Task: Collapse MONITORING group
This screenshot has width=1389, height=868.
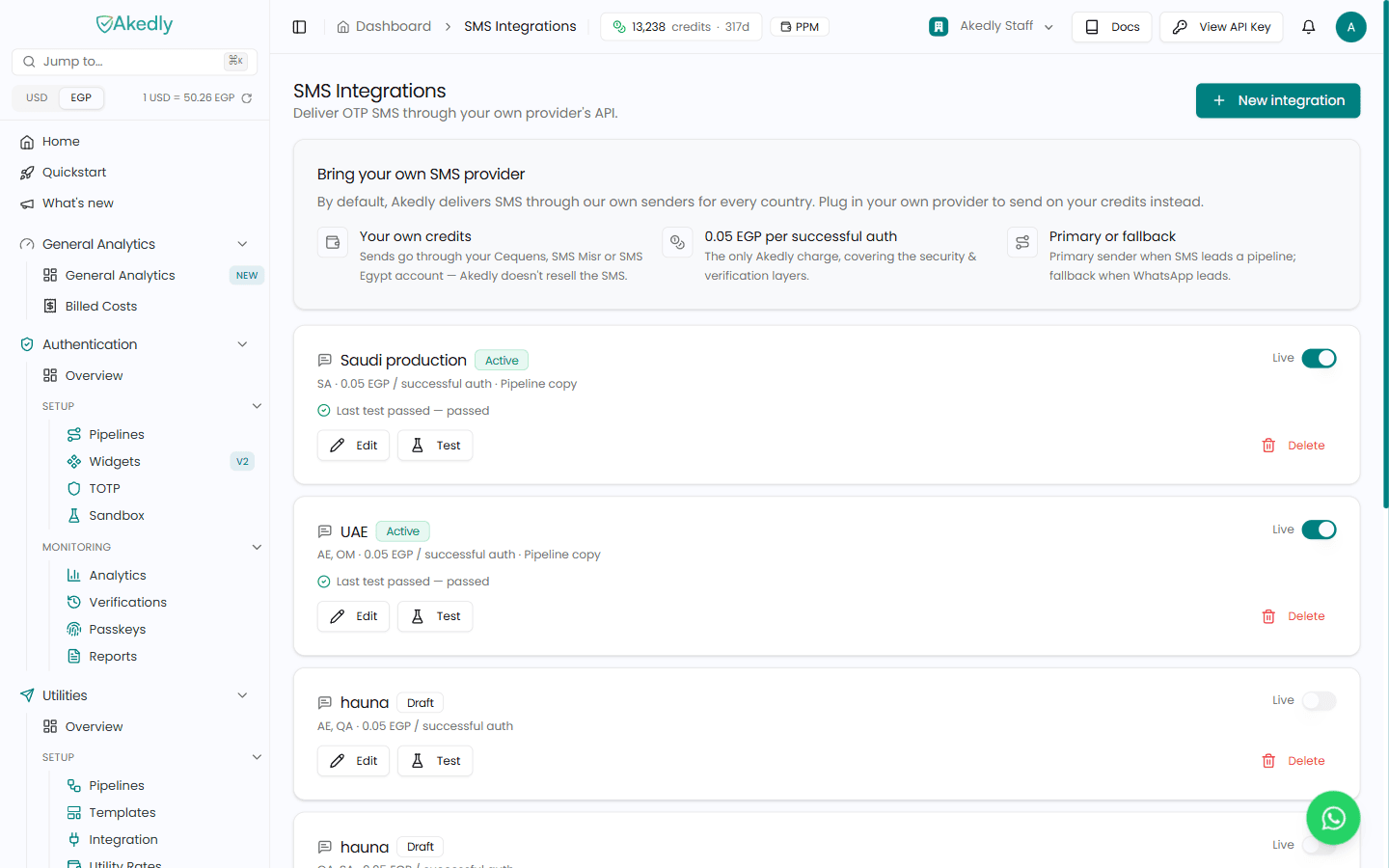Action: tap(257, 547)
